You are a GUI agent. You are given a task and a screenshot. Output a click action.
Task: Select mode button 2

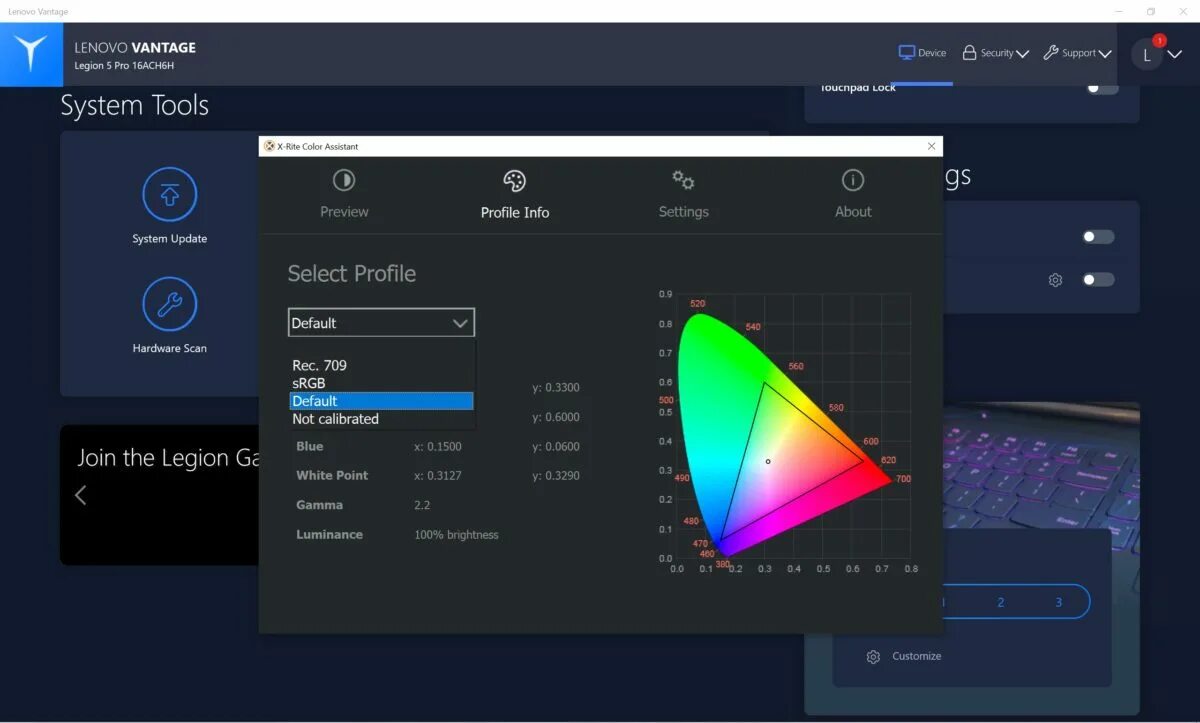(1001, 602)
